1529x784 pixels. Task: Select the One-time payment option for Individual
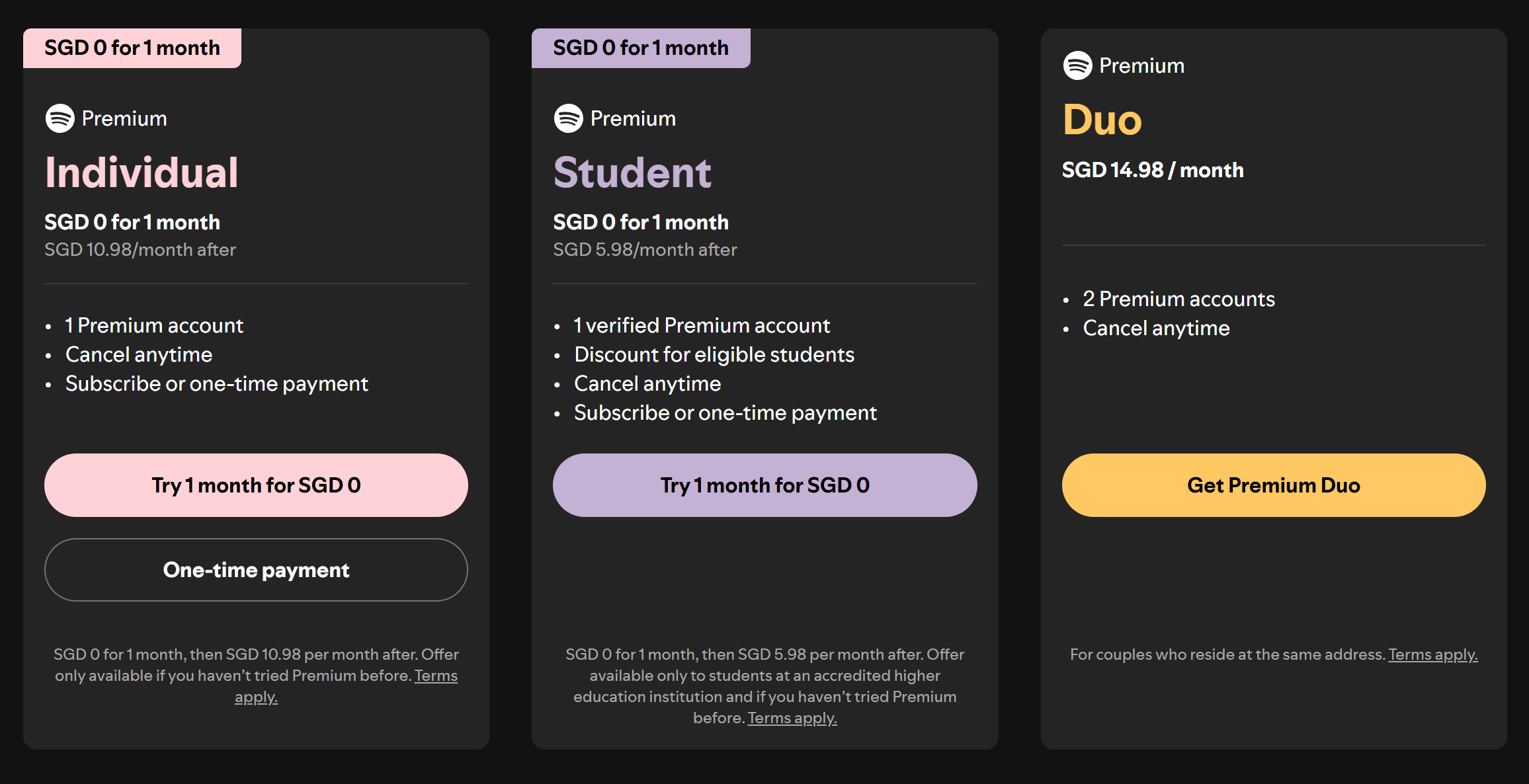(256, 570)
